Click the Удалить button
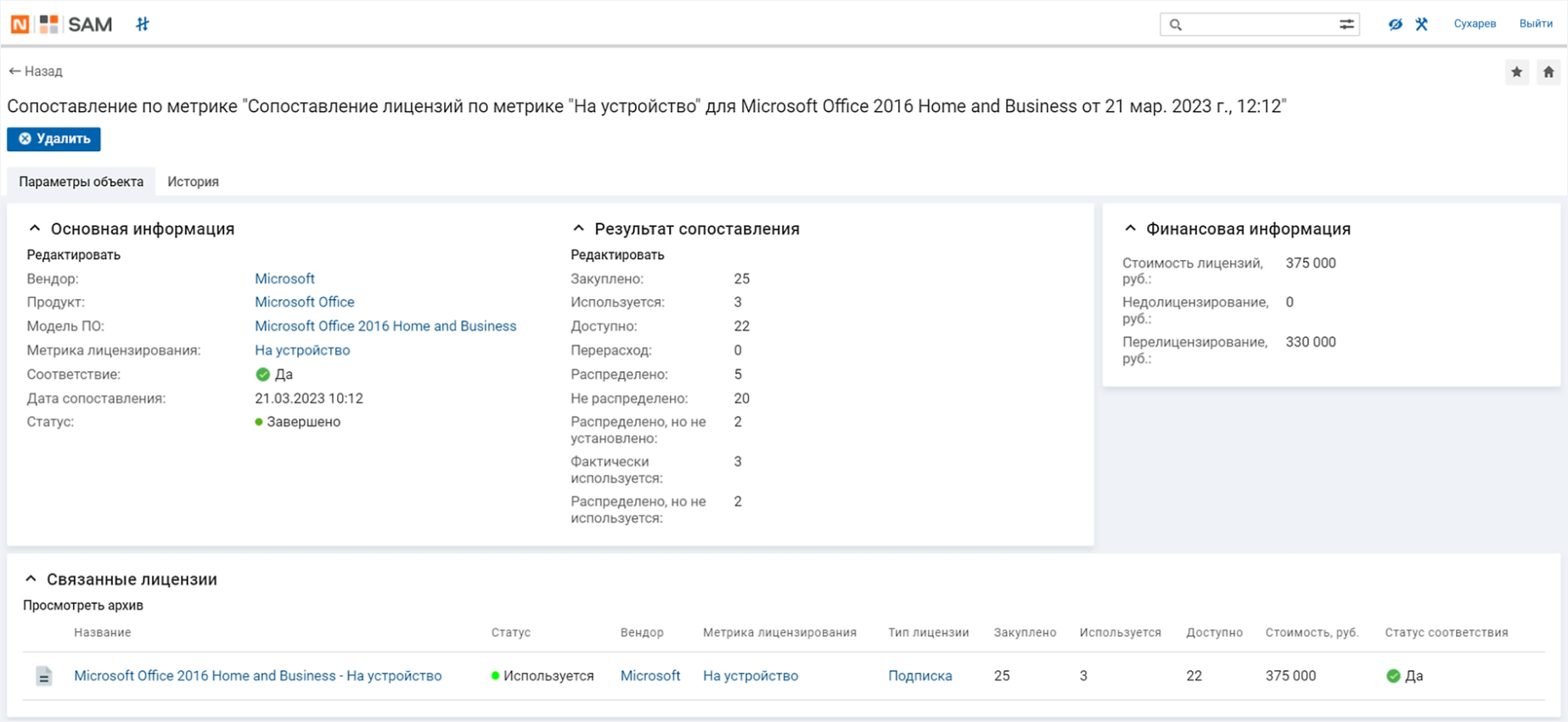This screenshot has width=1568, height=722. tap(53, 138)
